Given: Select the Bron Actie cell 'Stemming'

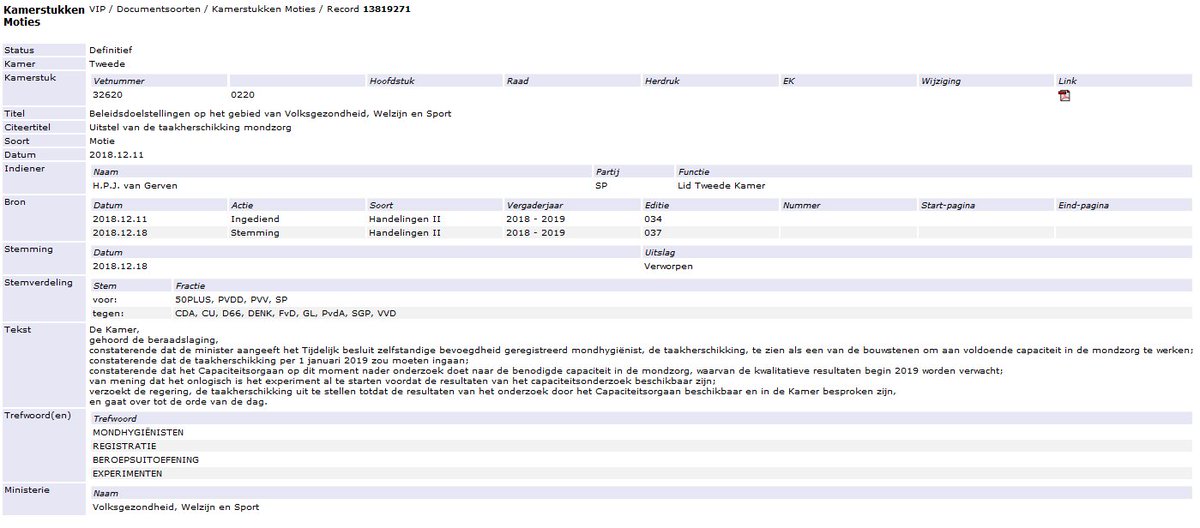Looking at the screenshot, I should 255,232.
